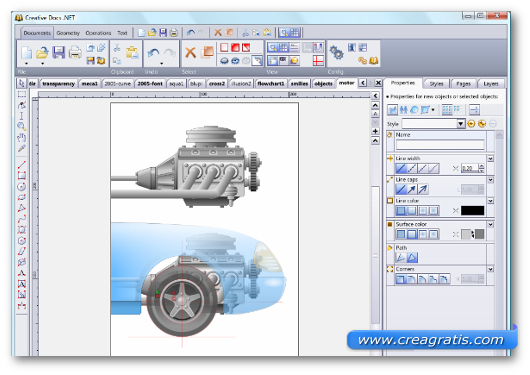The height and width of the screenshot is (375, 530).
Task: Click the large Open folder icon in File group
Action: (x=43, y=52)
